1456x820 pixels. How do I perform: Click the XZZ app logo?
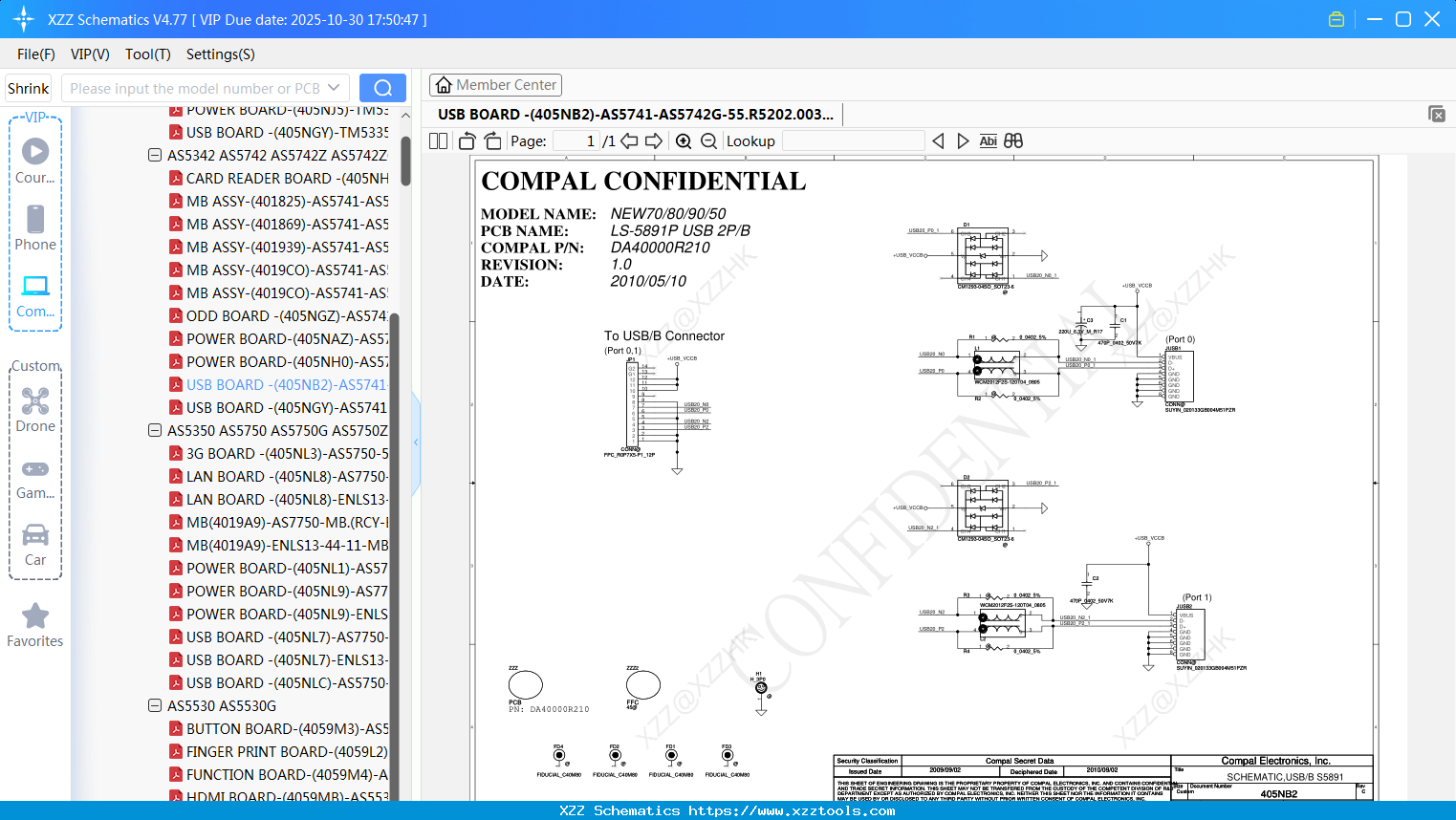pyautogui.click(x=24, y=19)
